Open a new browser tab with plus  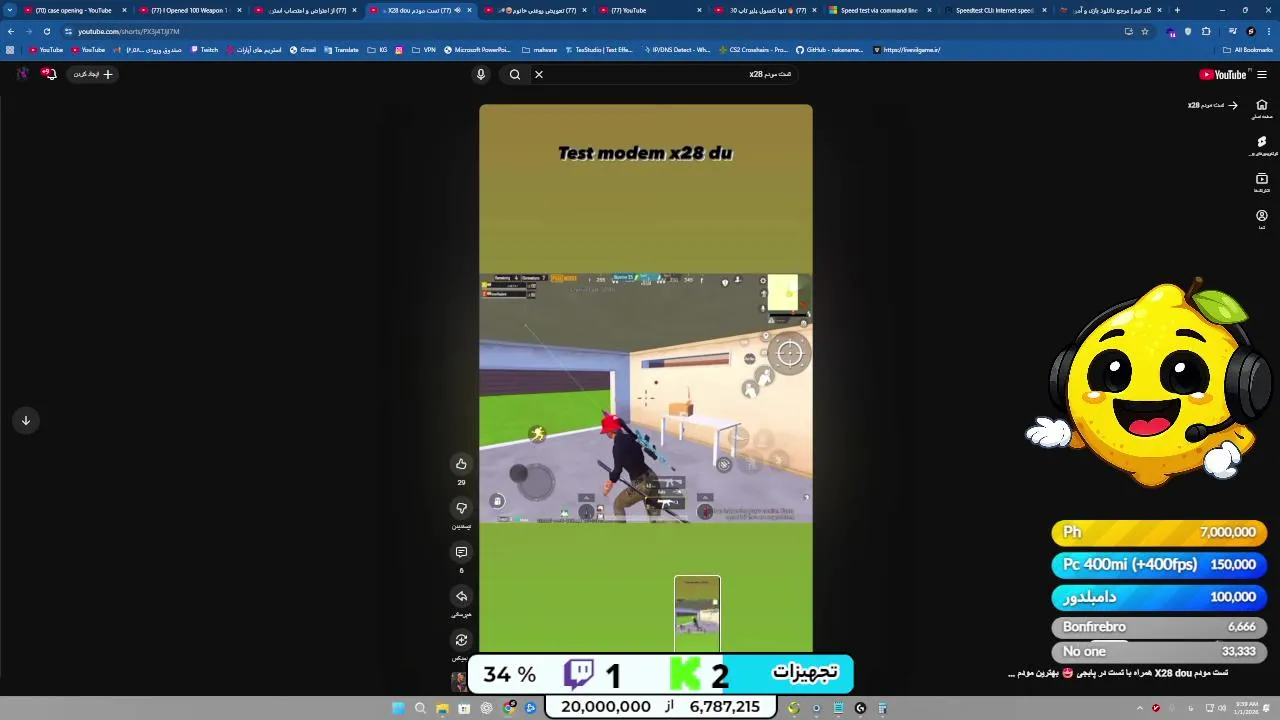tap(1177, 10)
